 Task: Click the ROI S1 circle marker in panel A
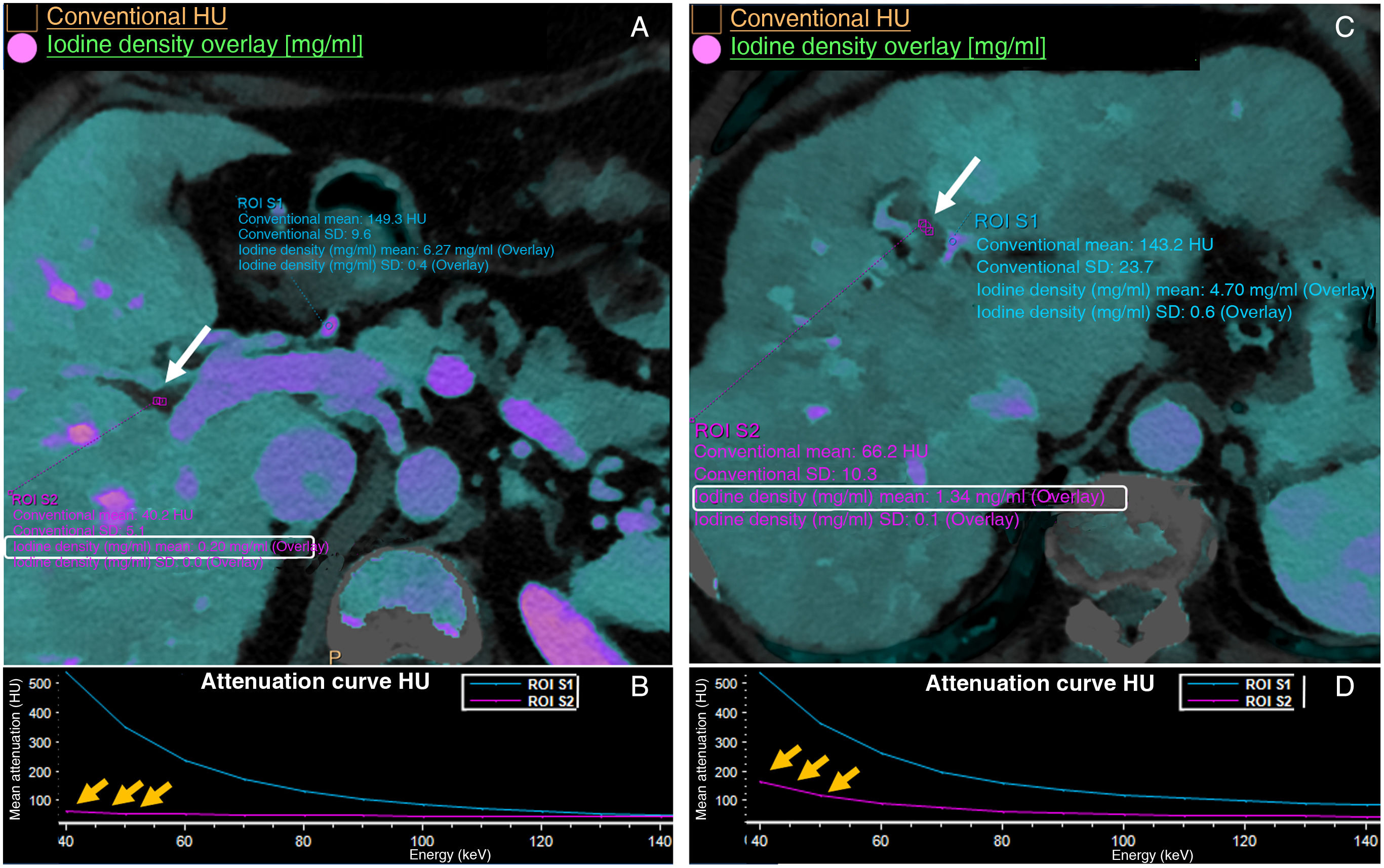[329, 325]
